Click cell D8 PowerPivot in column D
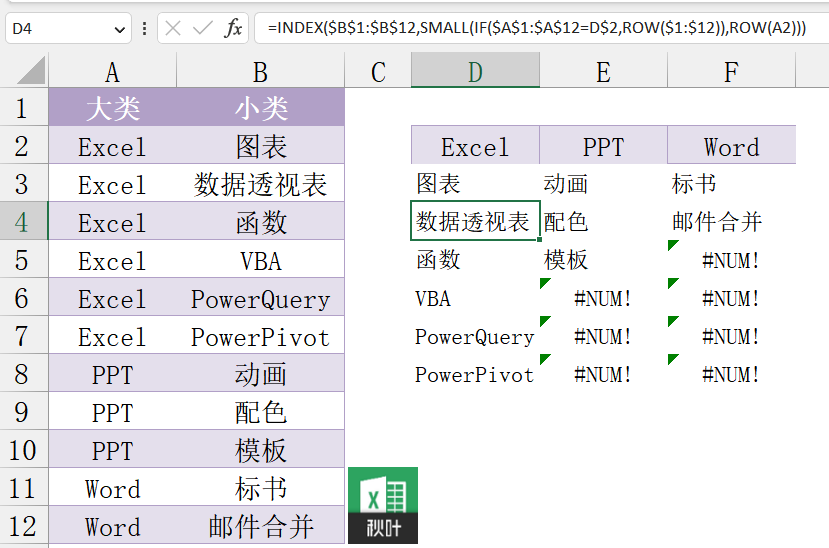The image size is (829, 548). (475, 374)
